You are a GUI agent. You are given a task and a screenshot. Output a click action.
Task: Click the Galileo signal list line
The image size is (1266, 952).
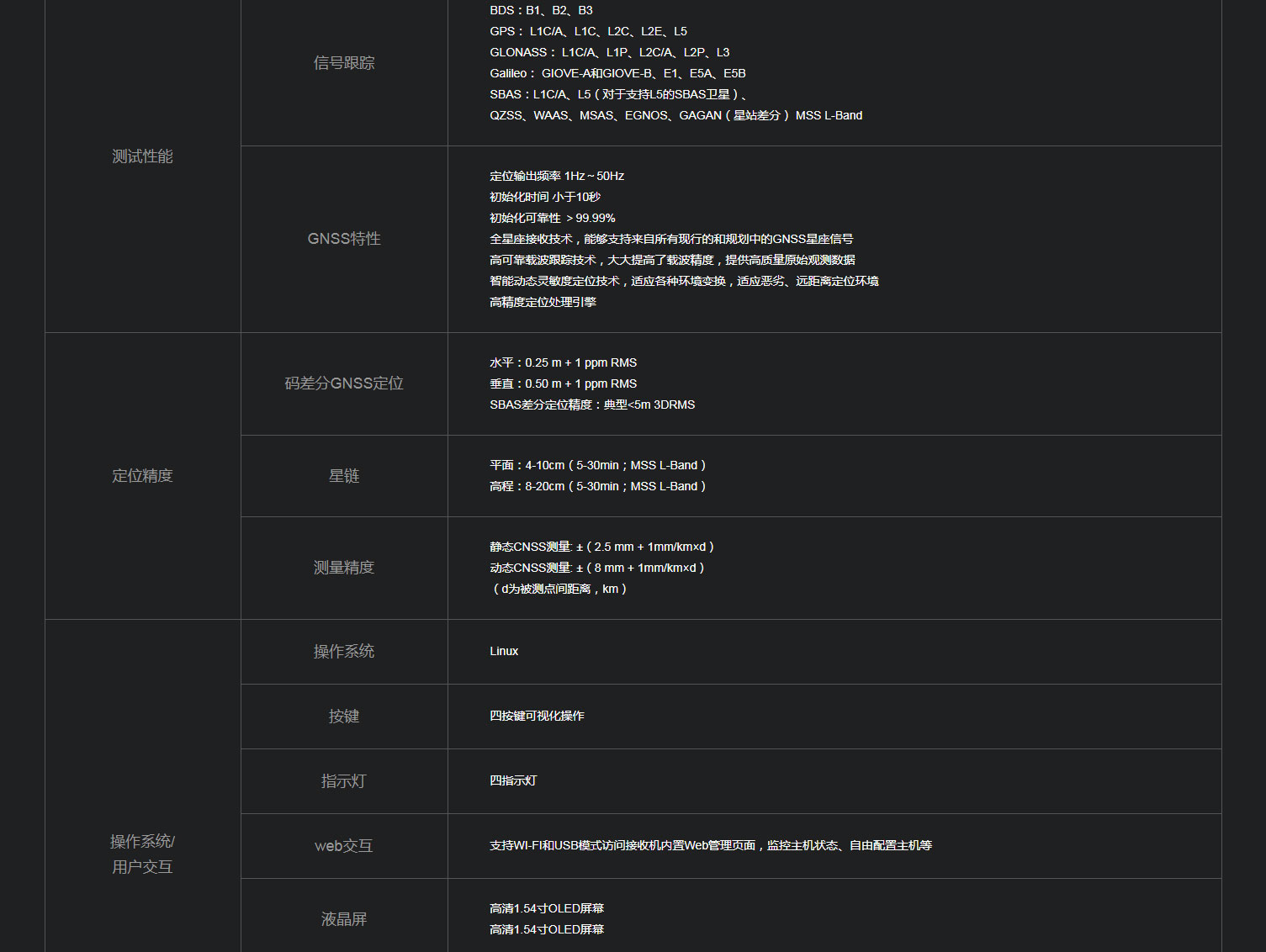point(617,73)
